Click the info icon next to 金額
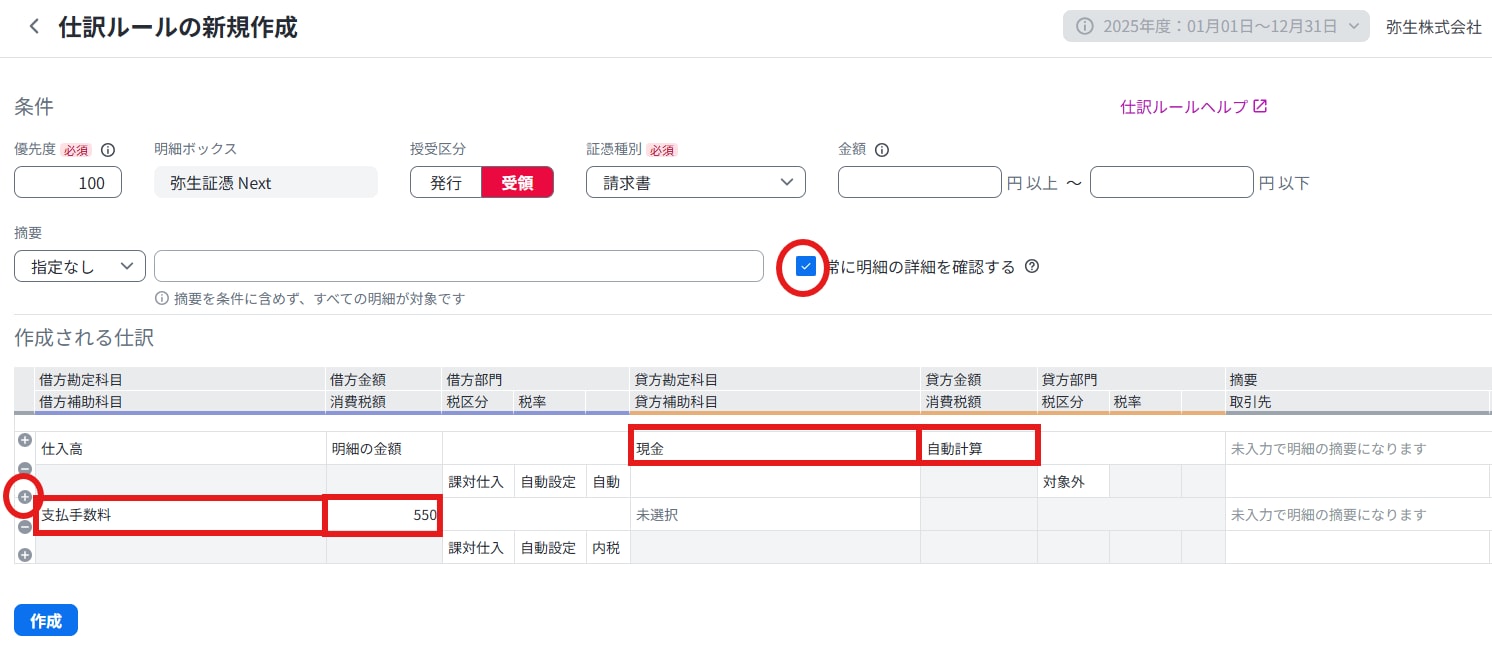1492x648 pixels. [x=882, y=150]
